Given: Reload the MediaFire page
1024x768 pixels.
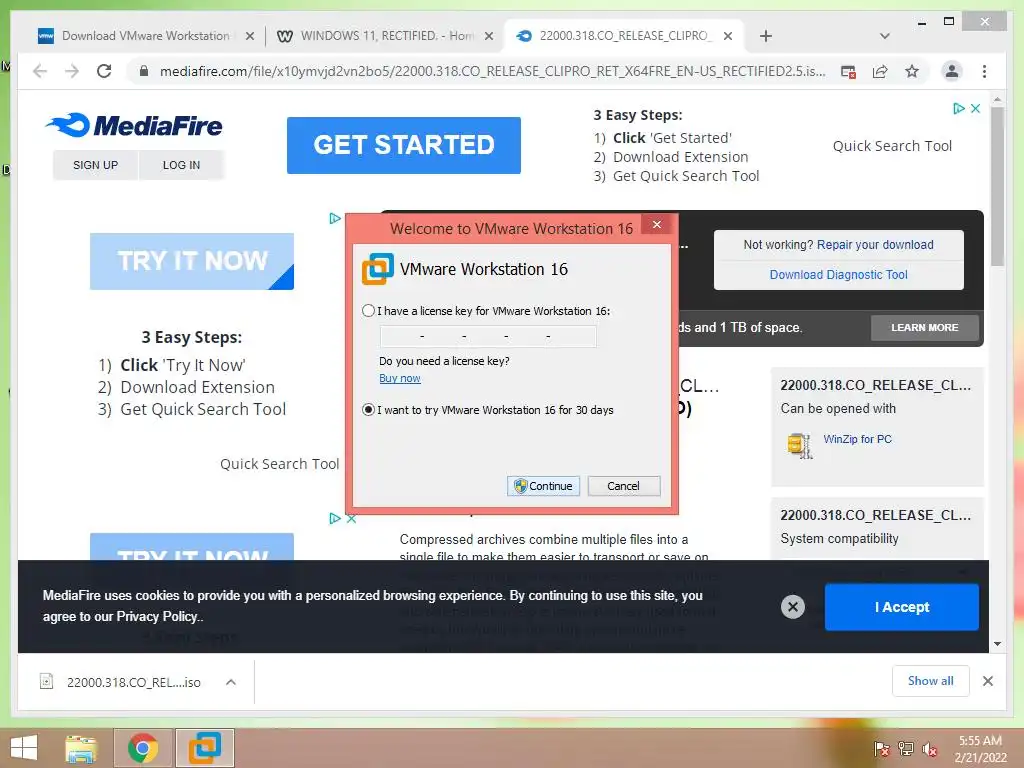Looking at the screenshot, I should (104, 71).
